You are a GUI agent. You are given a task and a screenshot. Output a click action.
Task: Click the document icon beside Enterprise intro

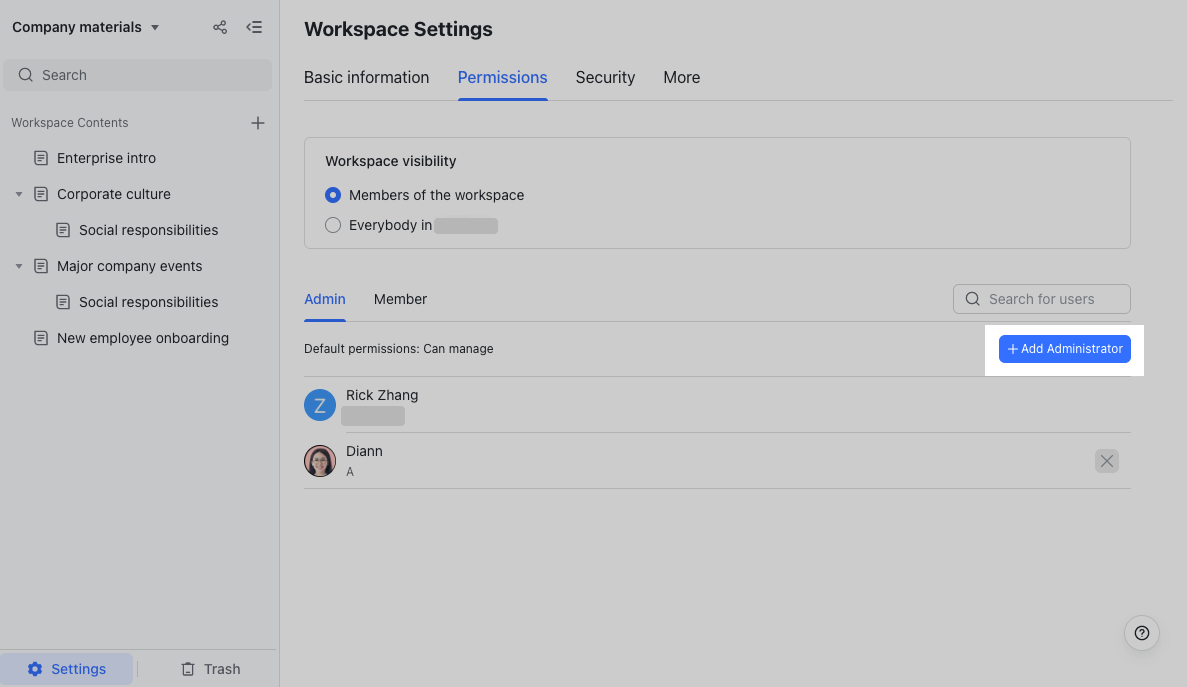40,157
